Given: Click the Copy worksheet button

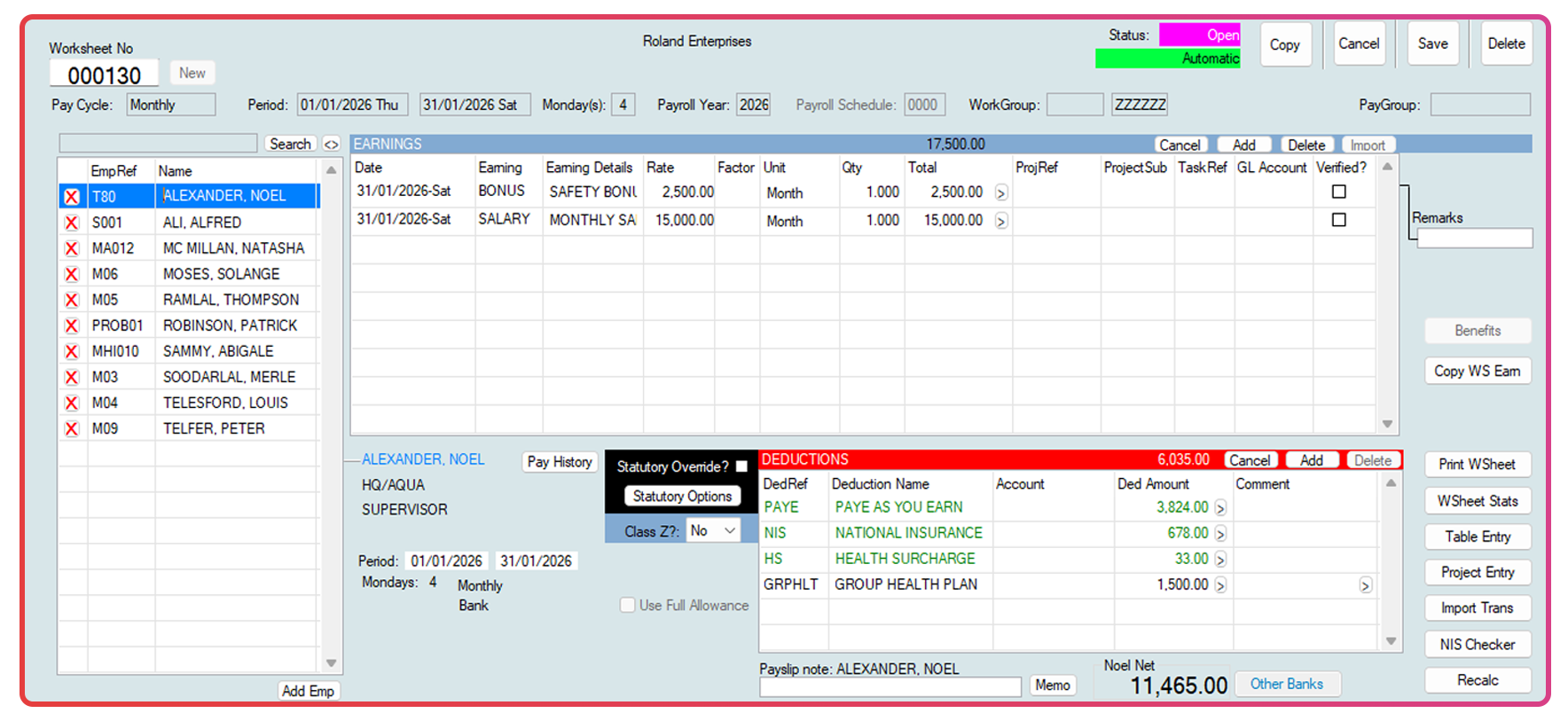Looking at the screenshot, I should click(1285, 44).
